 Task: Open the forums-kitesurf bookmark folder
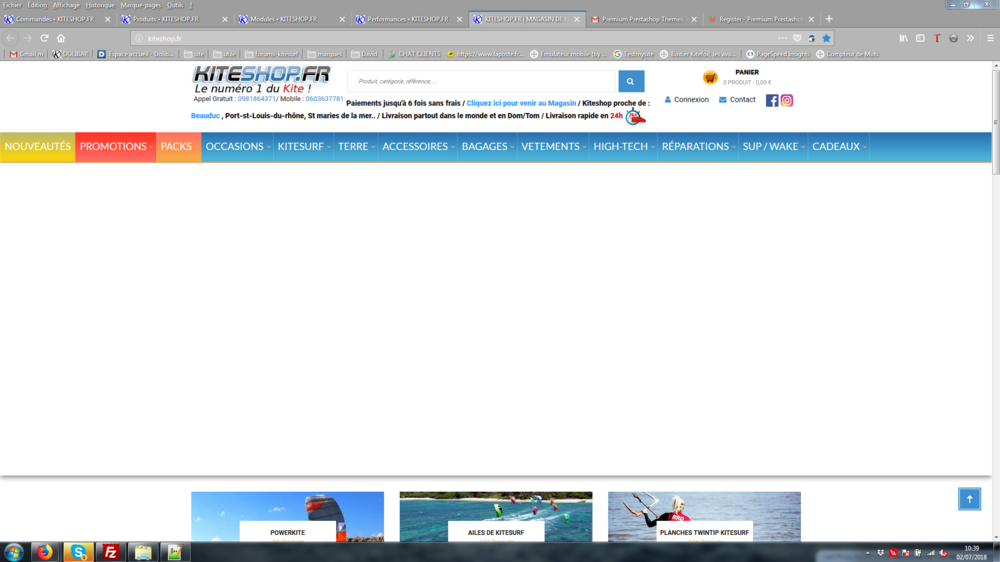coord(272,54)
